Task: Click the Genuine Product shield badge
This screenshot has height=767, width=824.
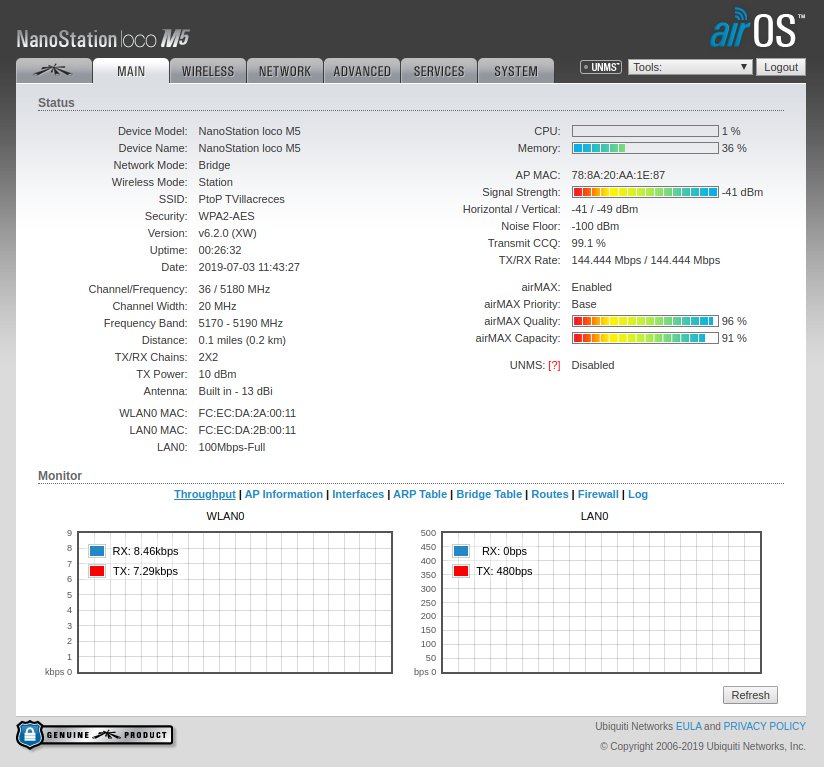Action: click(x=95, y=734)
